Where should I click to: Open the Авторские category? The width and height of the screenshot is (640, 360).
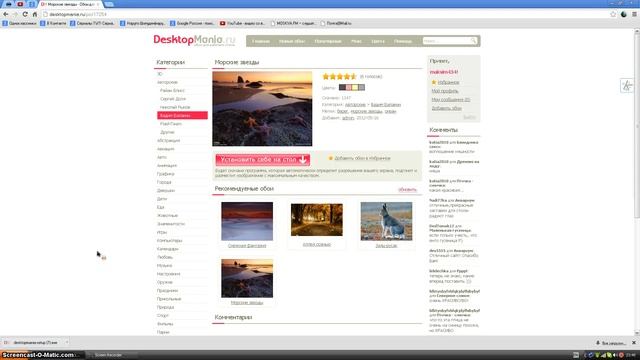coord(167,82)
